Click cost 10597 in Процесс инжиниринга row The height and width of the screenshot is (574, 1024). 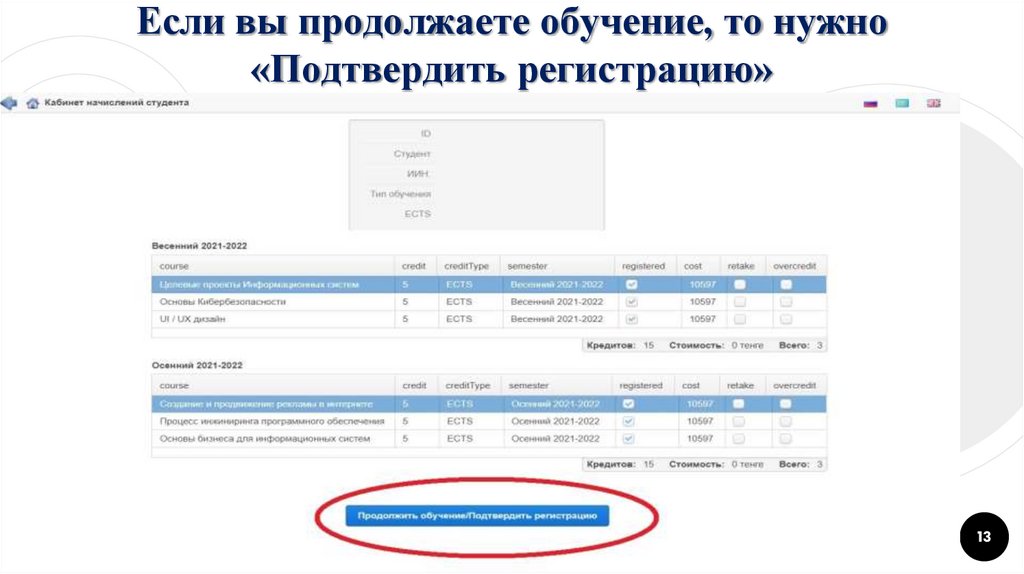coord(700,421)
